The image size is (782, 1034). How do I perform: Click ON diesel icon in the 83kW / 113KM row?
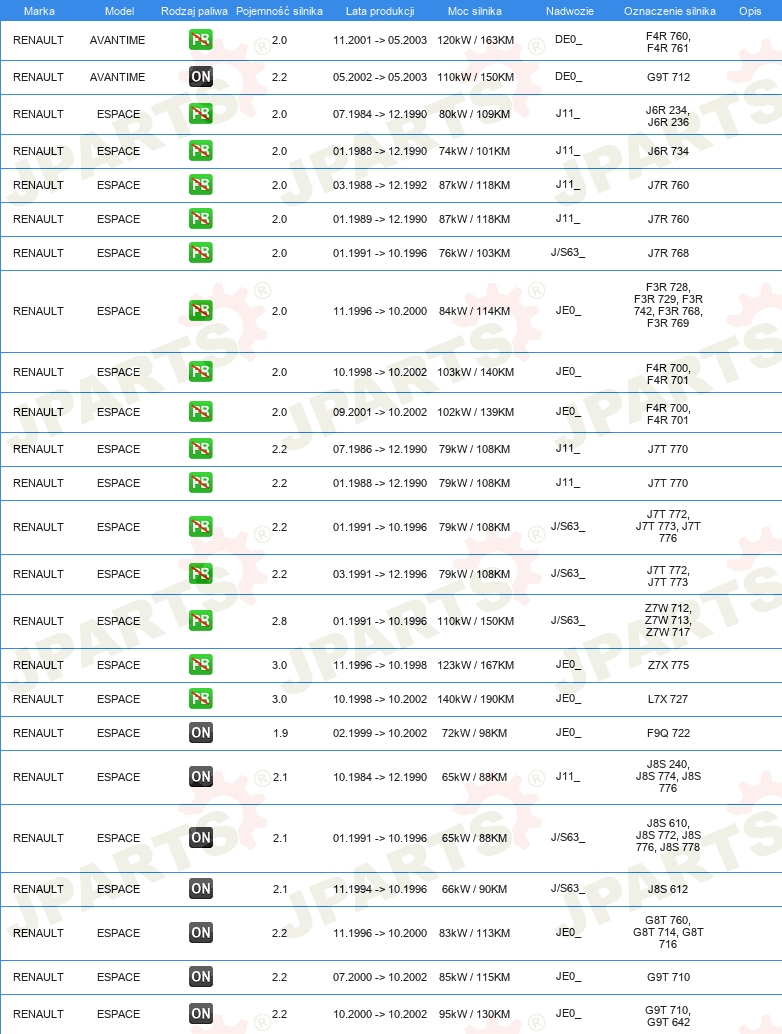[x=200, y=932]
